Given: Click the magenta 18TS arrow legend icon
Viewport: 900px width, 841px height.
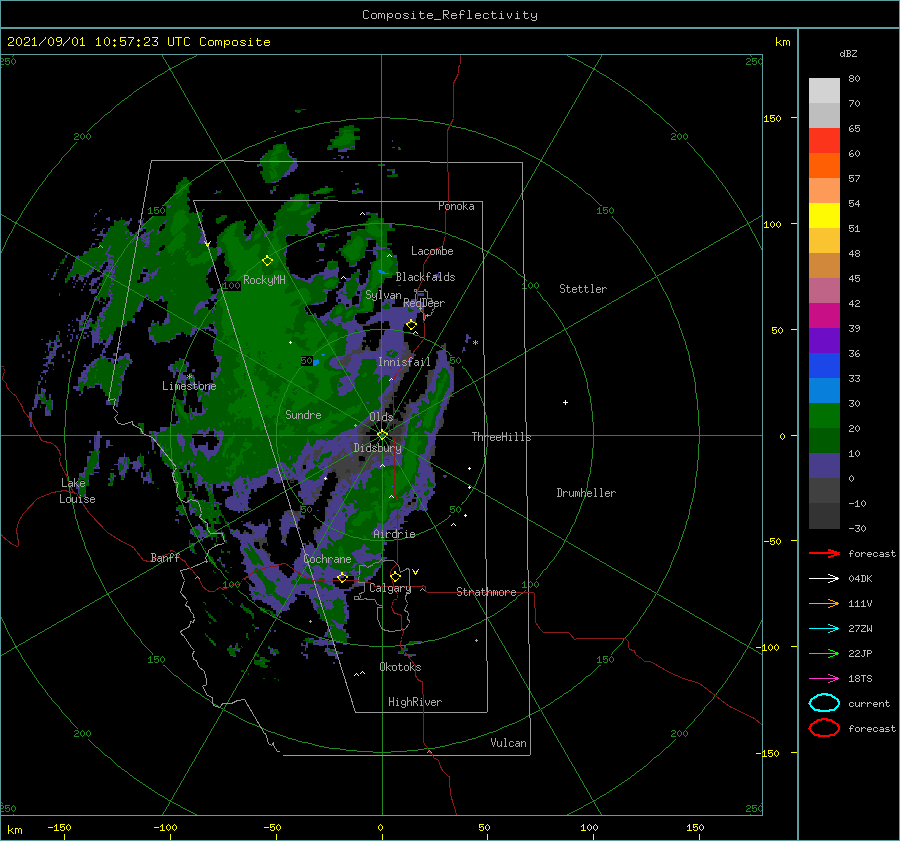Looking at the screenshot, I should pos(824,679).
